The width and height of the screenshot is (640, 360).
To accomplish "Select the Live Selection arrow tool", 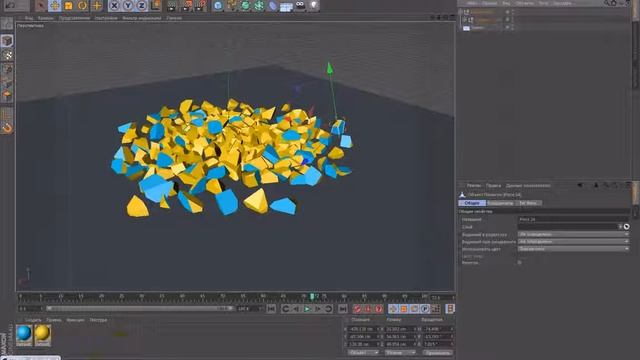I will tap(40, 5).
